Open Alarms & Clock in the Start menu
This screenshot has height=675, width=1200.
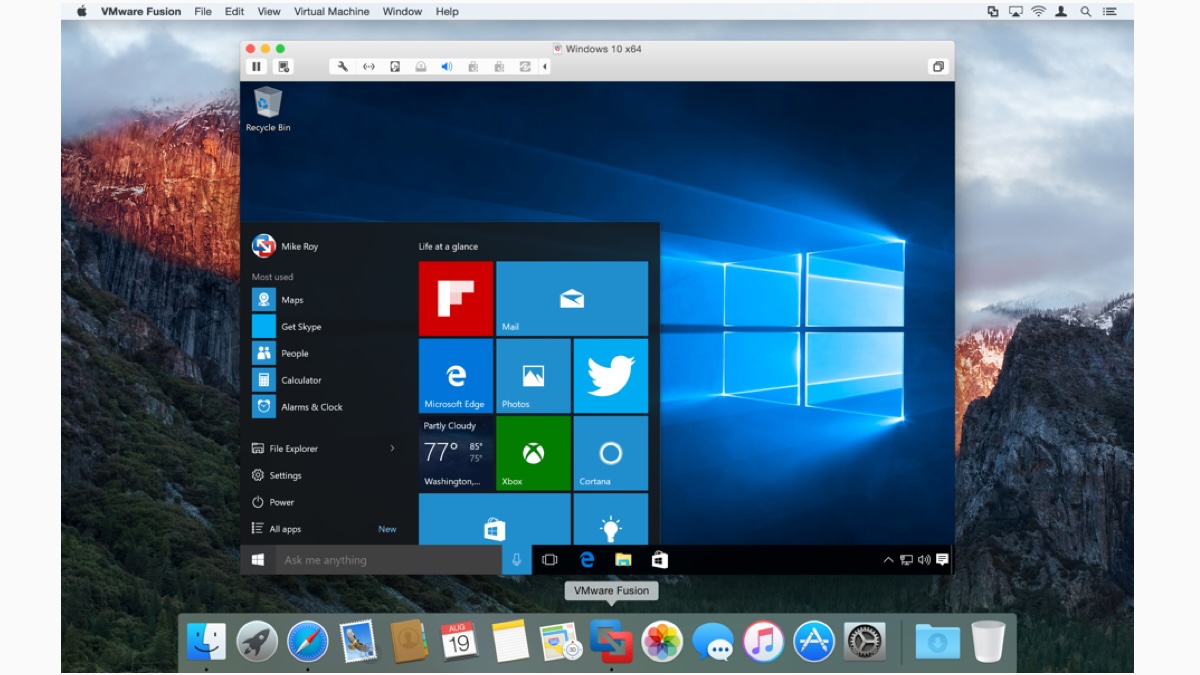pyautogui.click(x=298, y=407)
